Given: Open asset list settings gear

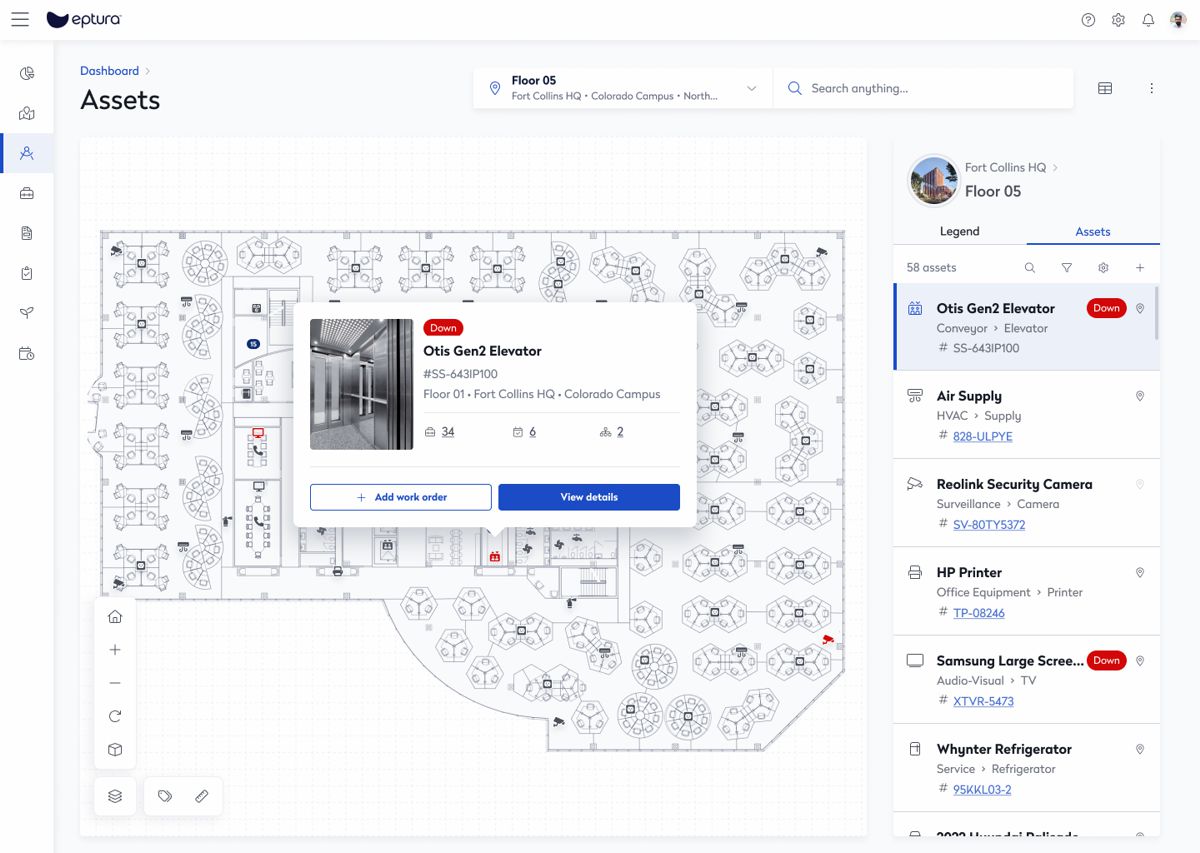Looking at the screenshot, I should [1103, 268].
